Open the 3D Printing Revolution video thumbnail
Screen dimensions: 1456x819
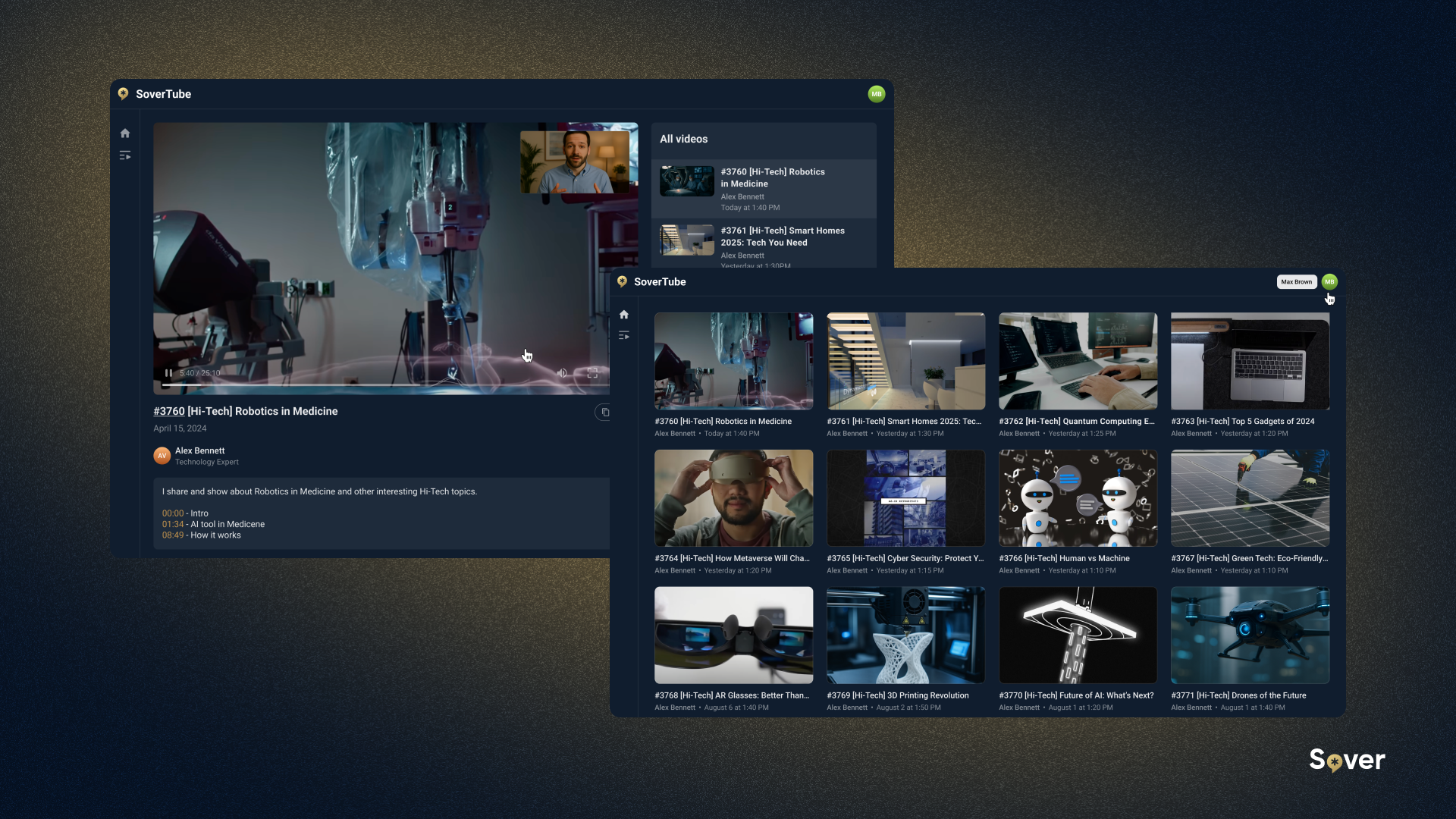pos(905,635)
